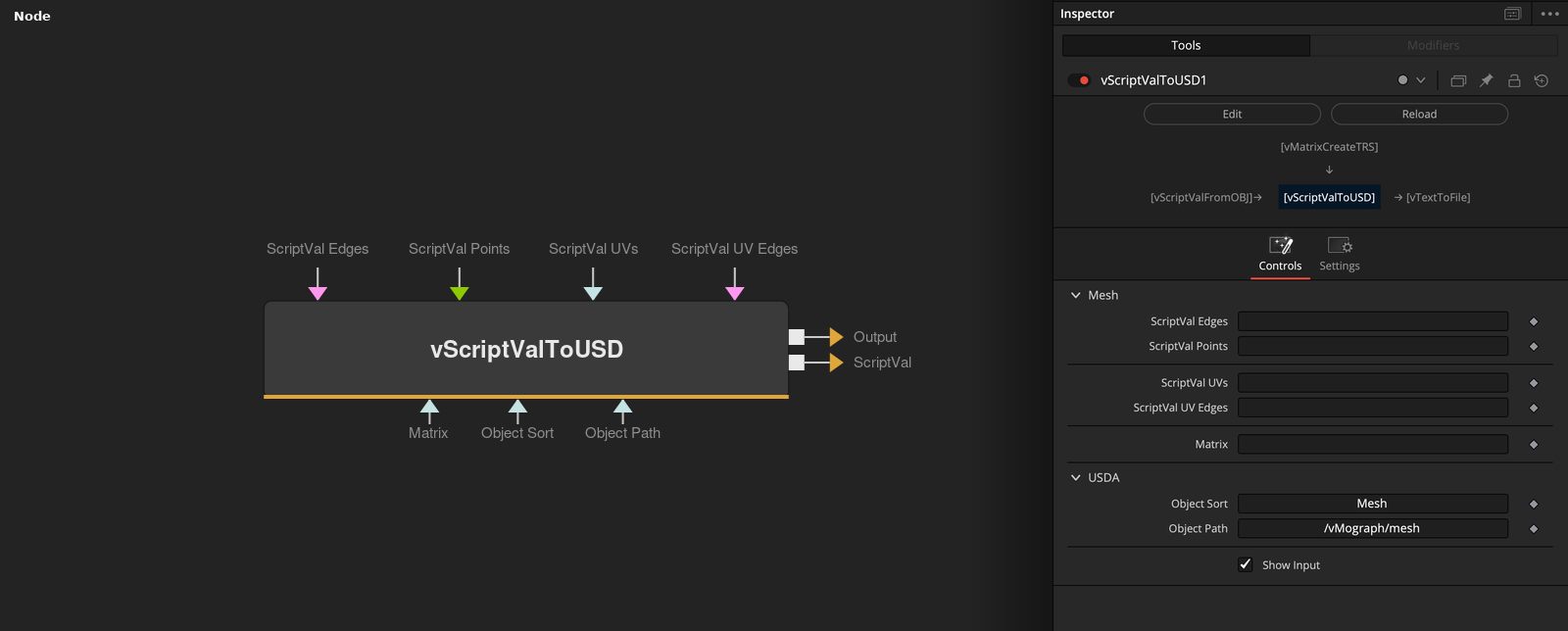Click the keyframe diamond for ScriptVal Edges
This screenshot has height=631, width=1568.
tap(1534, 321)
